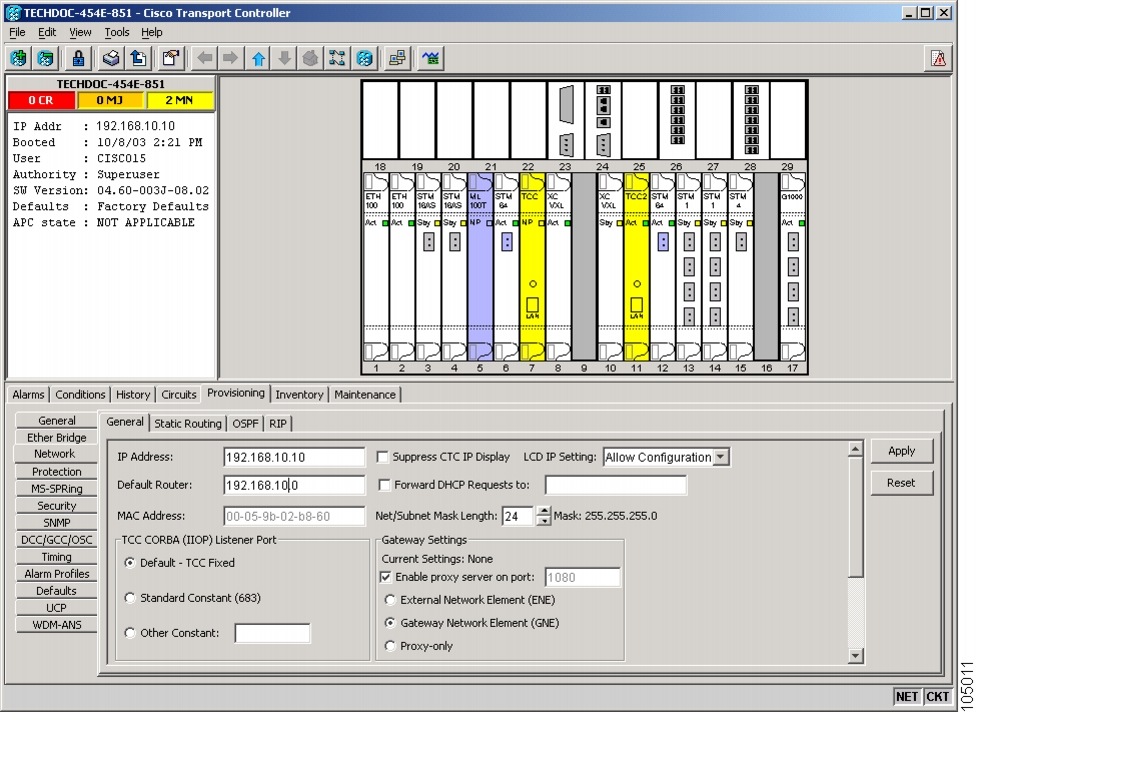Click the delete node toolbar icon
Image resolution: width=1146 pixels, height=764 pixels.
pyautogui.click(x=45, y=58)
